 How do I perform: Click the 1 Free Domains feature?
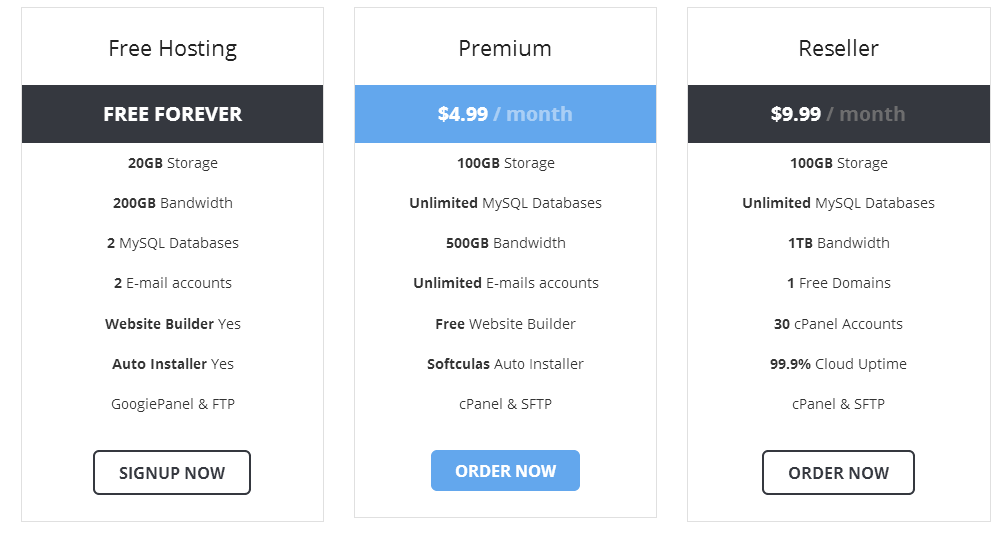pyautogui.click(x=839, y=283)
